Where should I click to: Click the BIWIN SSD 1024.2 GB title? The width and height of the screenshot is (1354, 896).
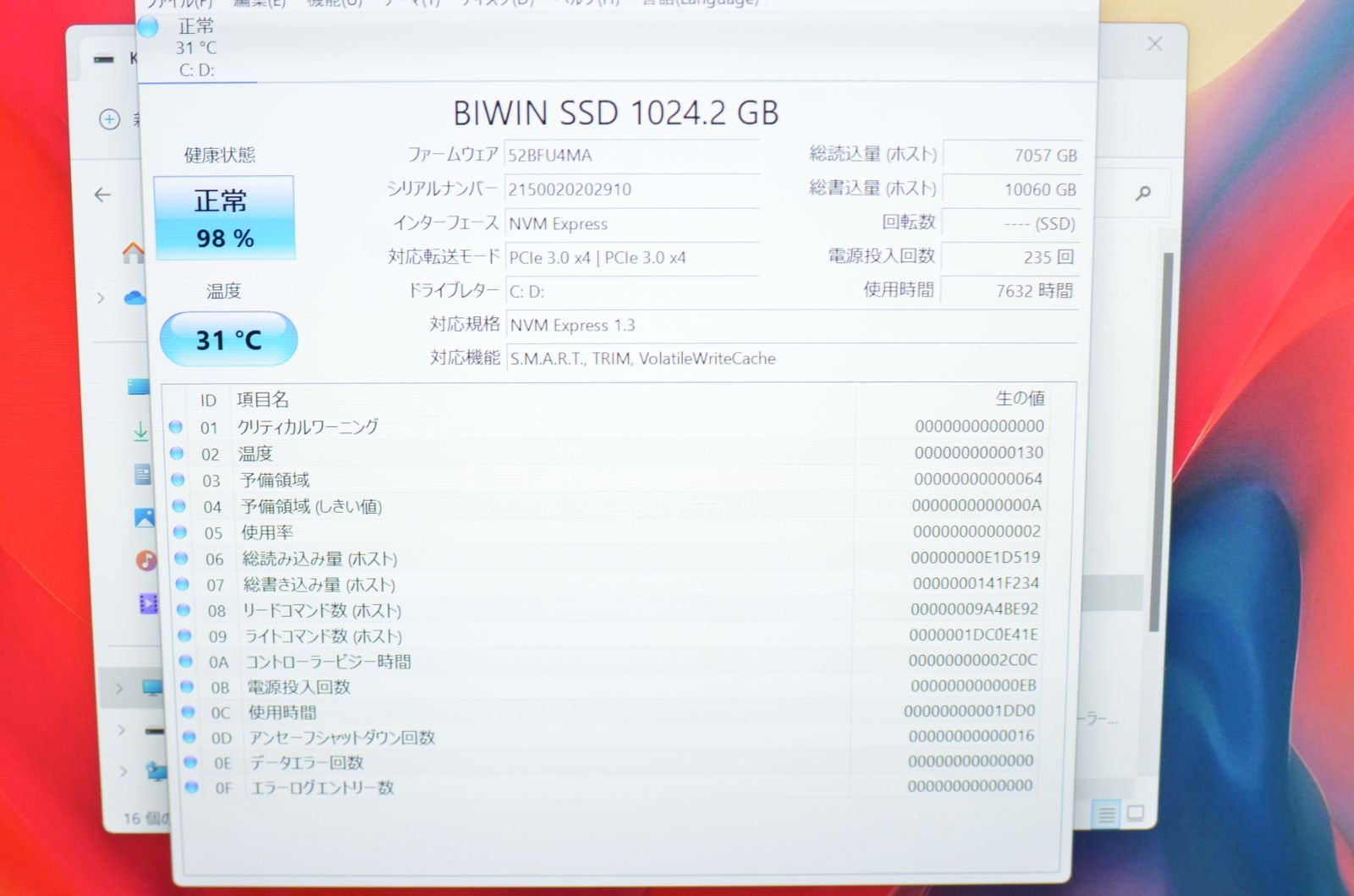click(616, 113)
